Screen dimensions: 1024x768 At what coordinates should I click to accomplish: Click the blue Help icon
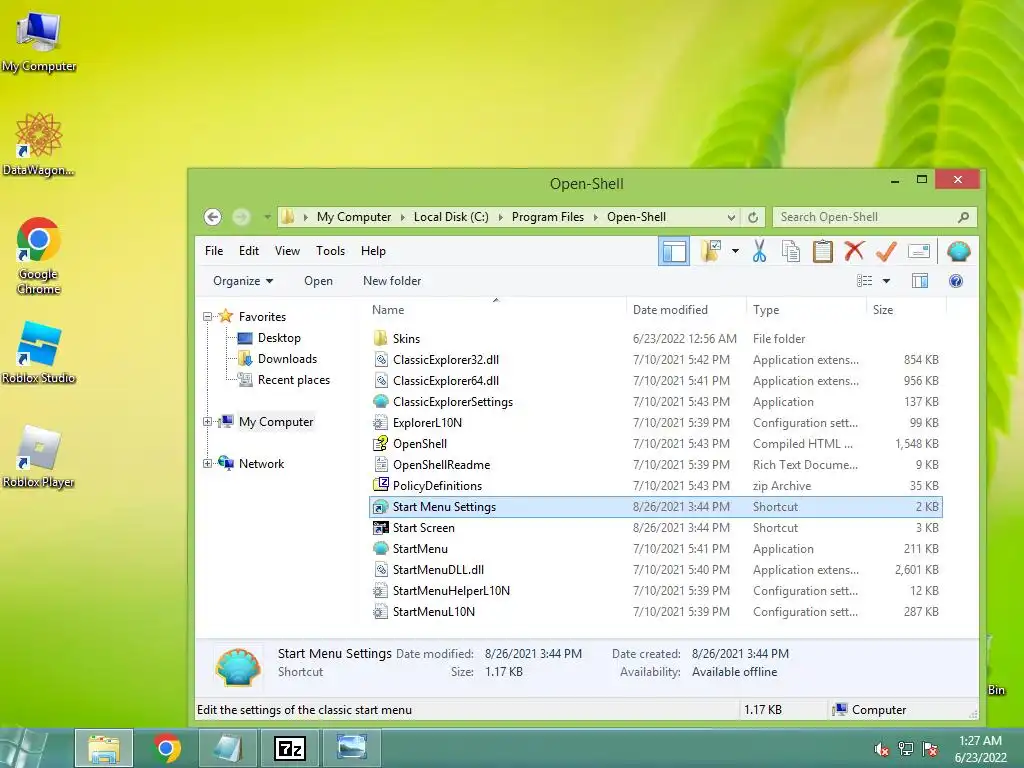(955, 281)
